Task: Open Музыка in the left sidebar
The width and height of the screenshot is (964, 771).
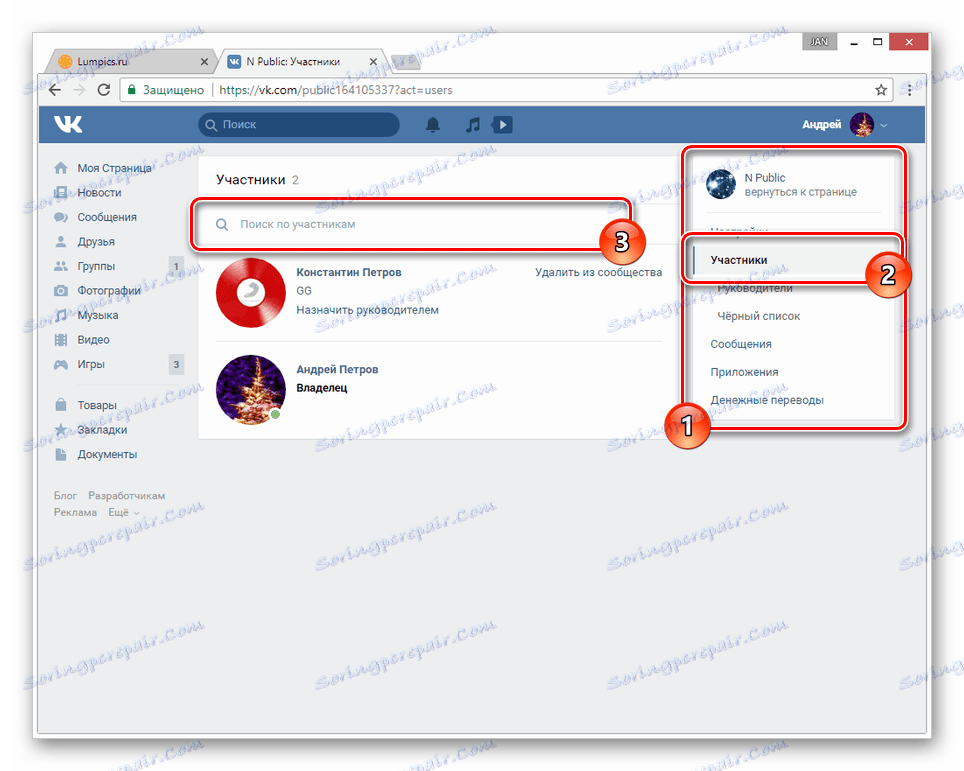Action: (x=98, y=315)
